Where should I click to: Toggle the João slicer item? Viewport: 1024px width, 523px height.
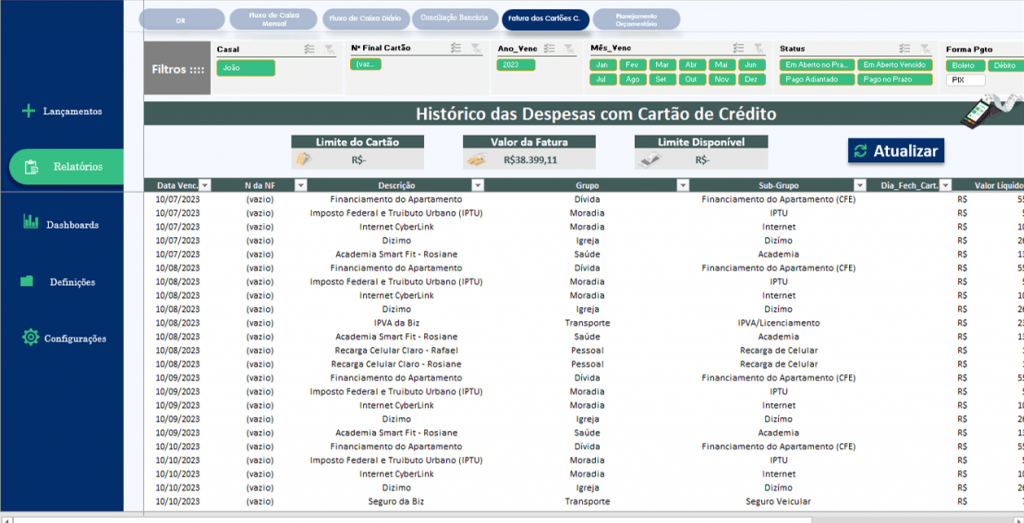[x=246, y=68]
